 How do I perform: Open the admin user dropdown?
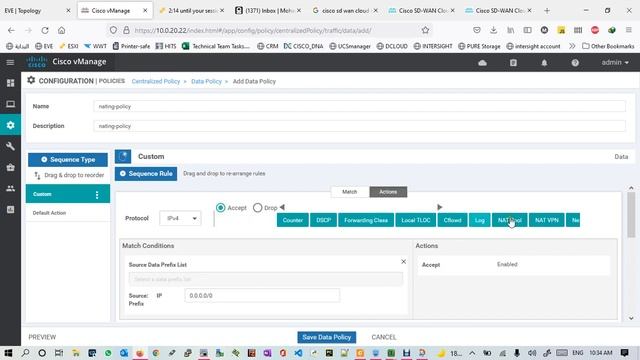pos(615,62)
